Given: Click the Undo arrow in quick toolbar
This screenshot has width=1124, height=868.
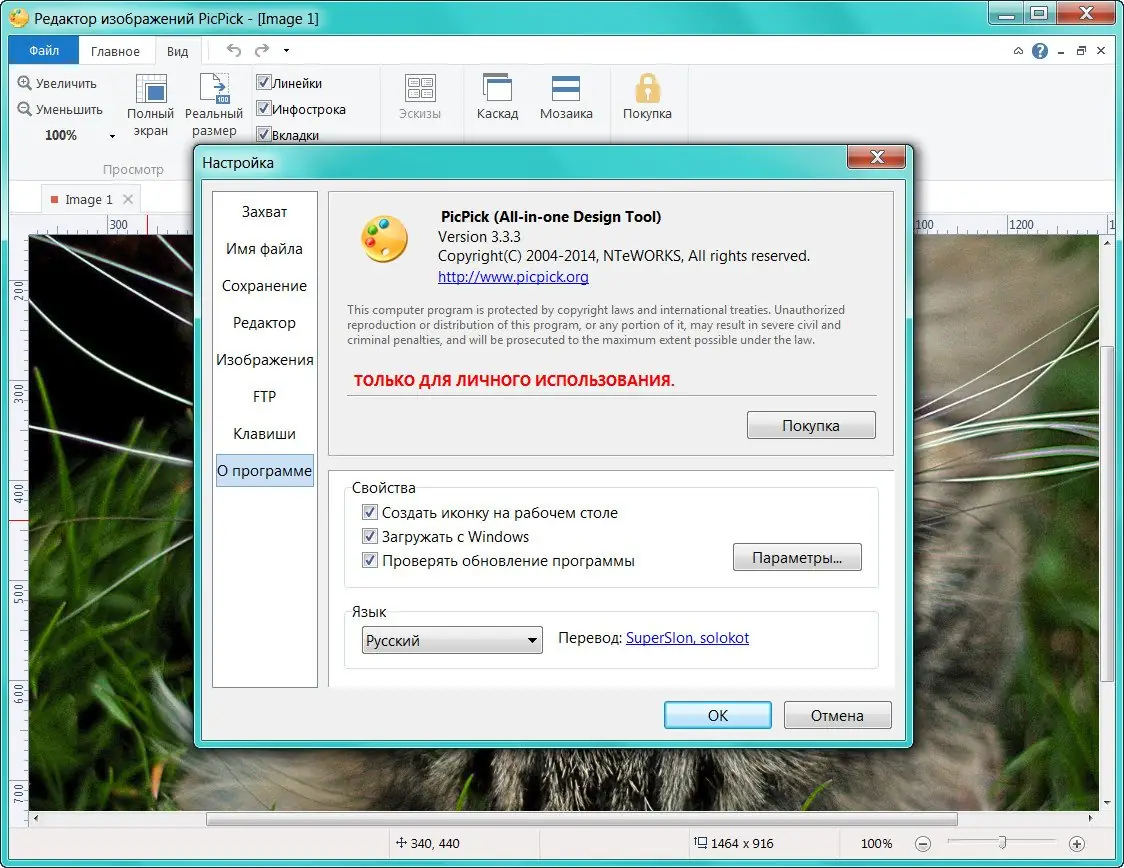Looking at the screenshot, I should coord(234,50).
